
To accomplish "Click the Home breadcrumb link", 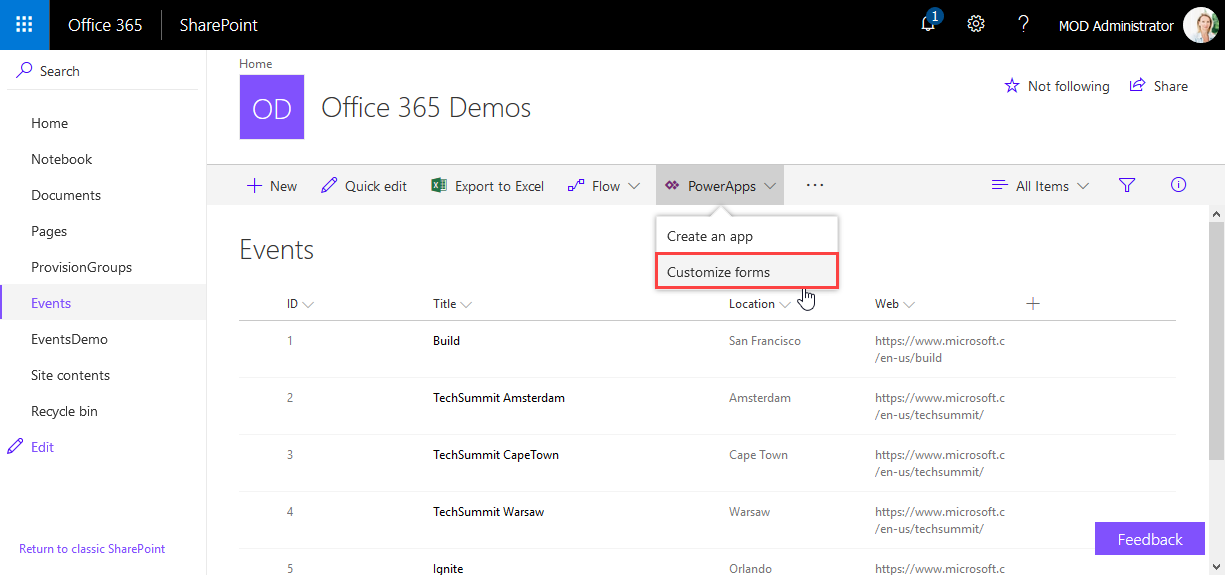I will pyautogui.click(x=255, y=64).
